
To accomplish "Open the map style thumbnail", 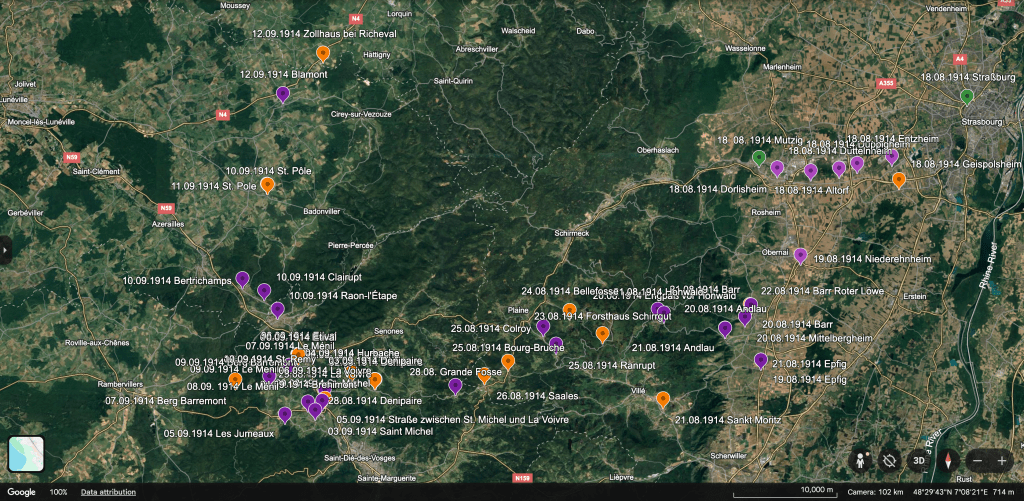I will click(x=27, y=455).
